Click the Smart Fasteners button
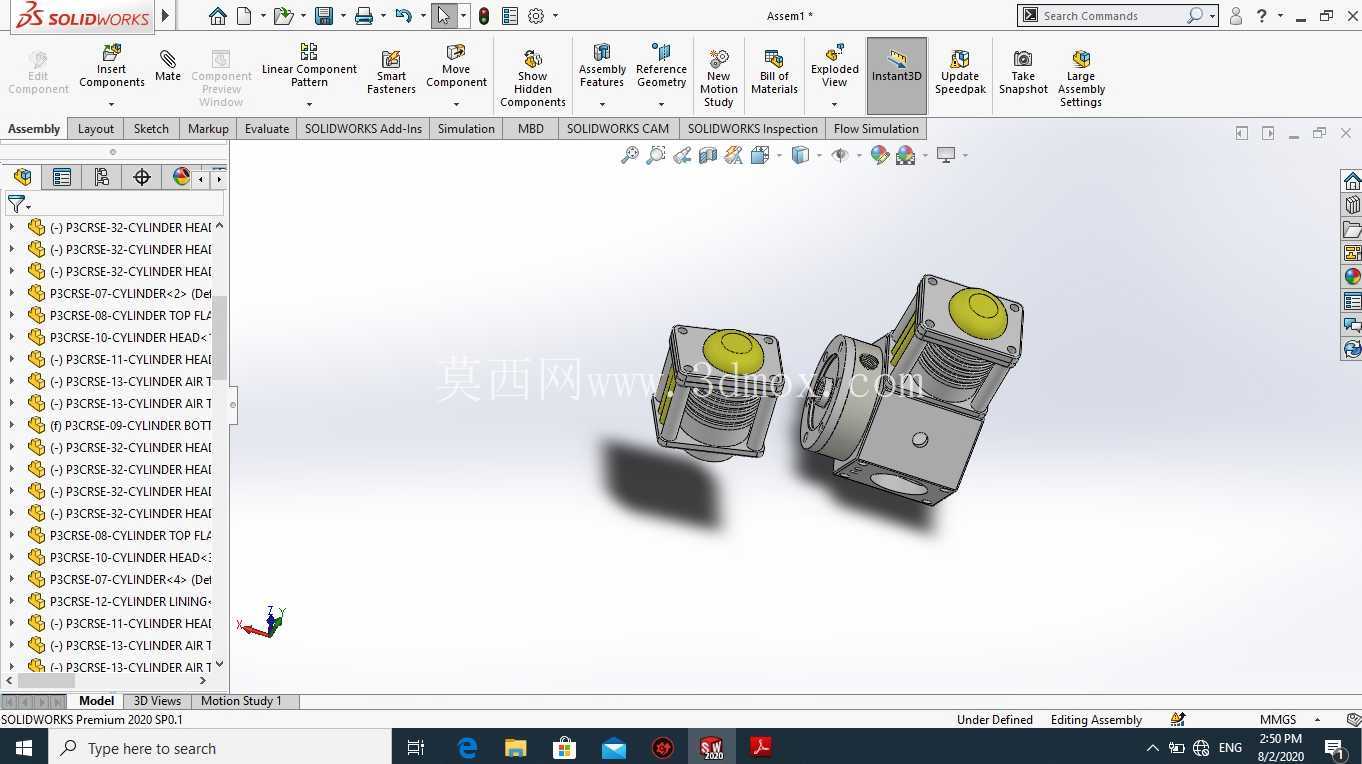Screen dimensions: 1362x764 (x=391, y=72)
